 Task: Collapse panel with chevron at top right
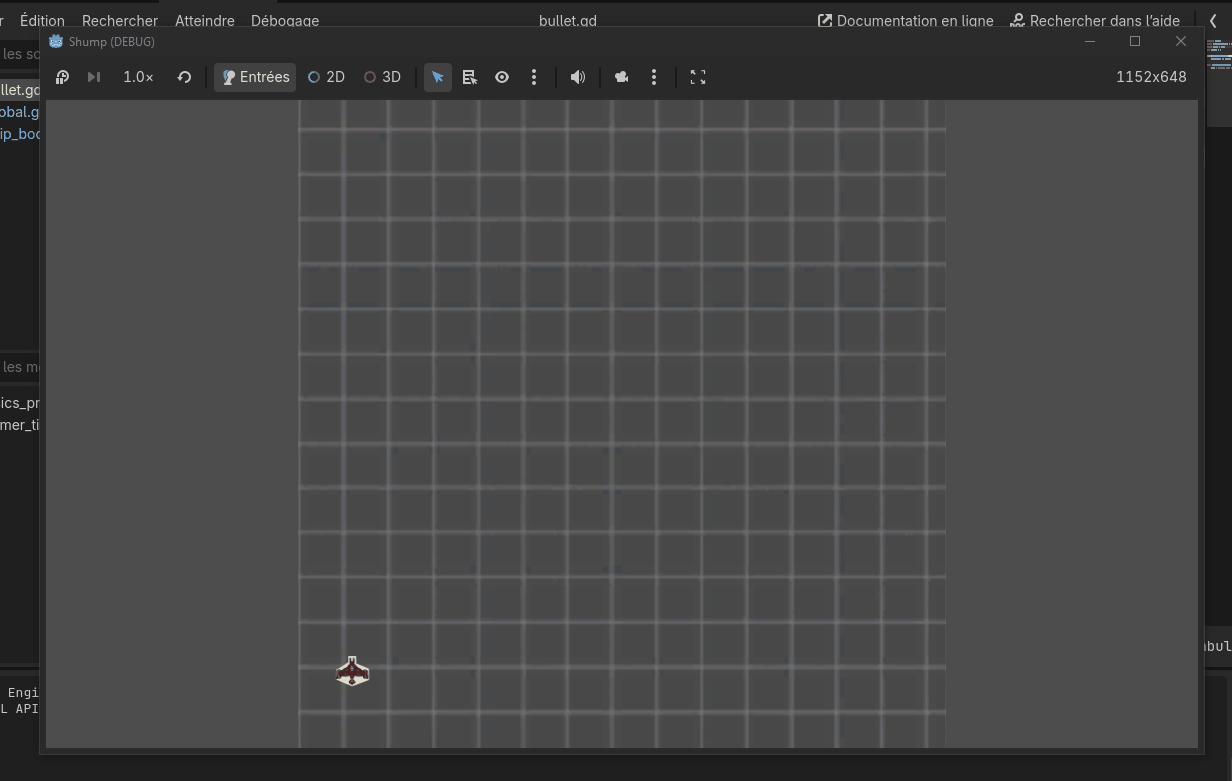1213,20
